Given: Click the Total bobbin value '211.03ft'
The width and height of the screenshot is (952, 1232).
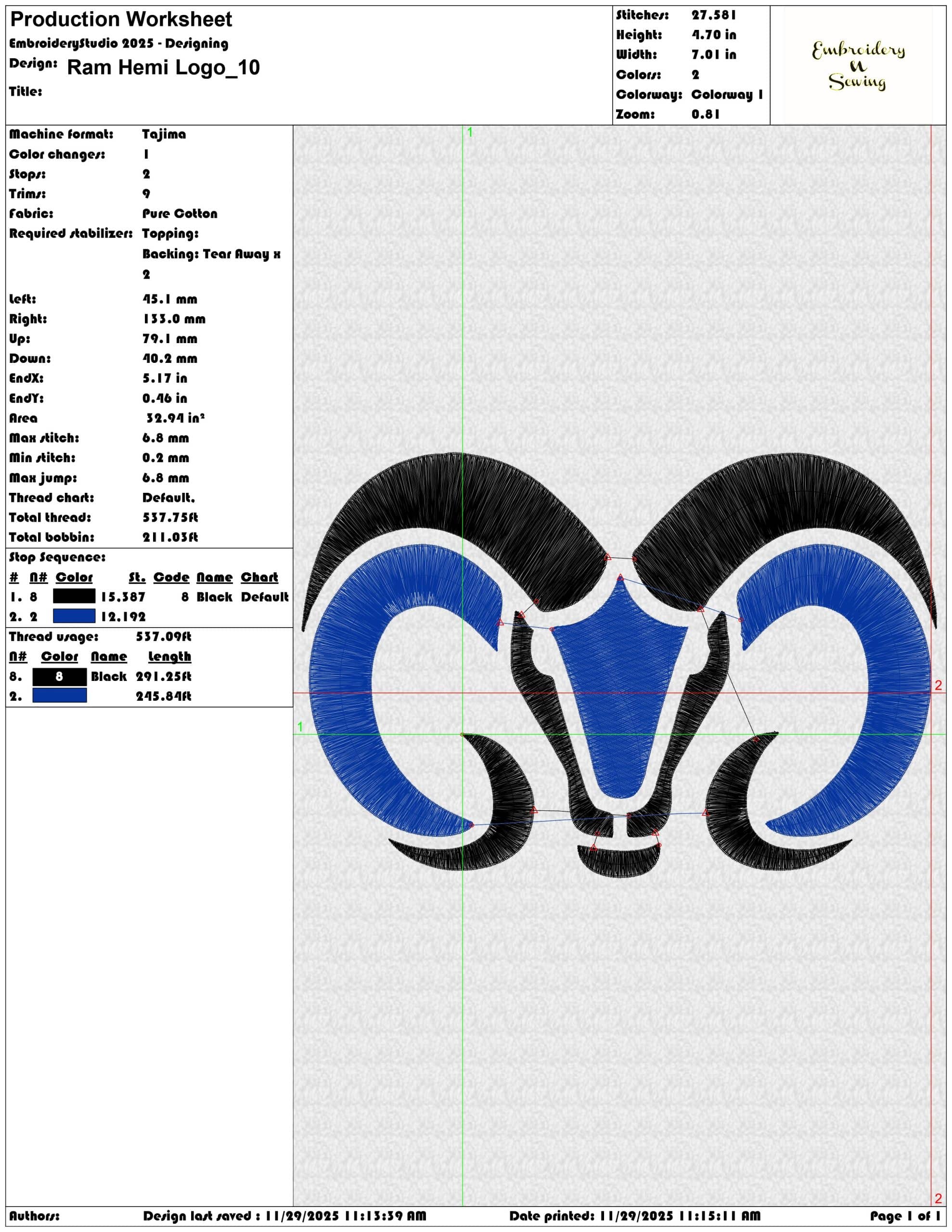Looking at the screenshot, I should 170,537.
